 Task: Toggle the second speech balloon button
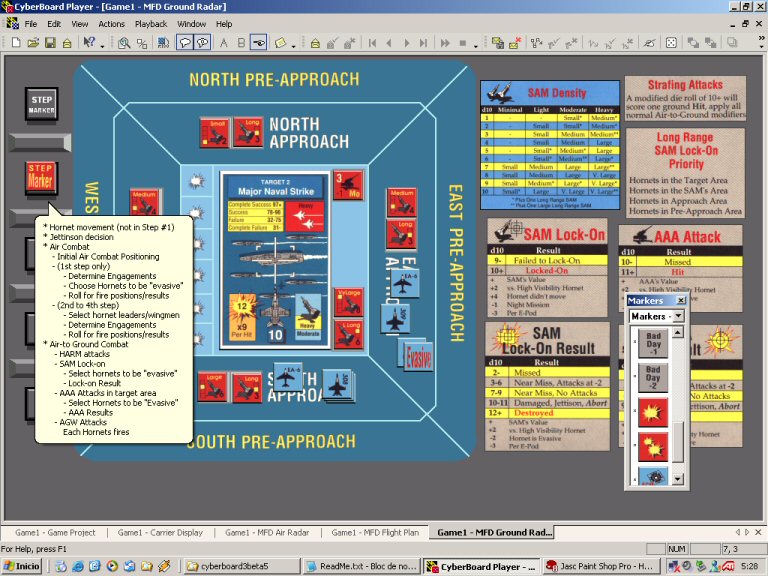[x=202, y=43]
